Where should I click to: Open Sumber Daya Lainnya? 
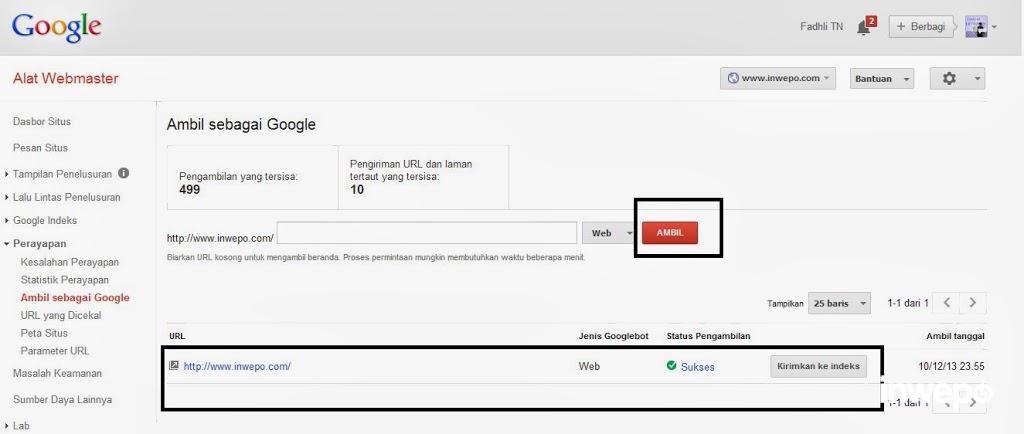pos(62,399)
